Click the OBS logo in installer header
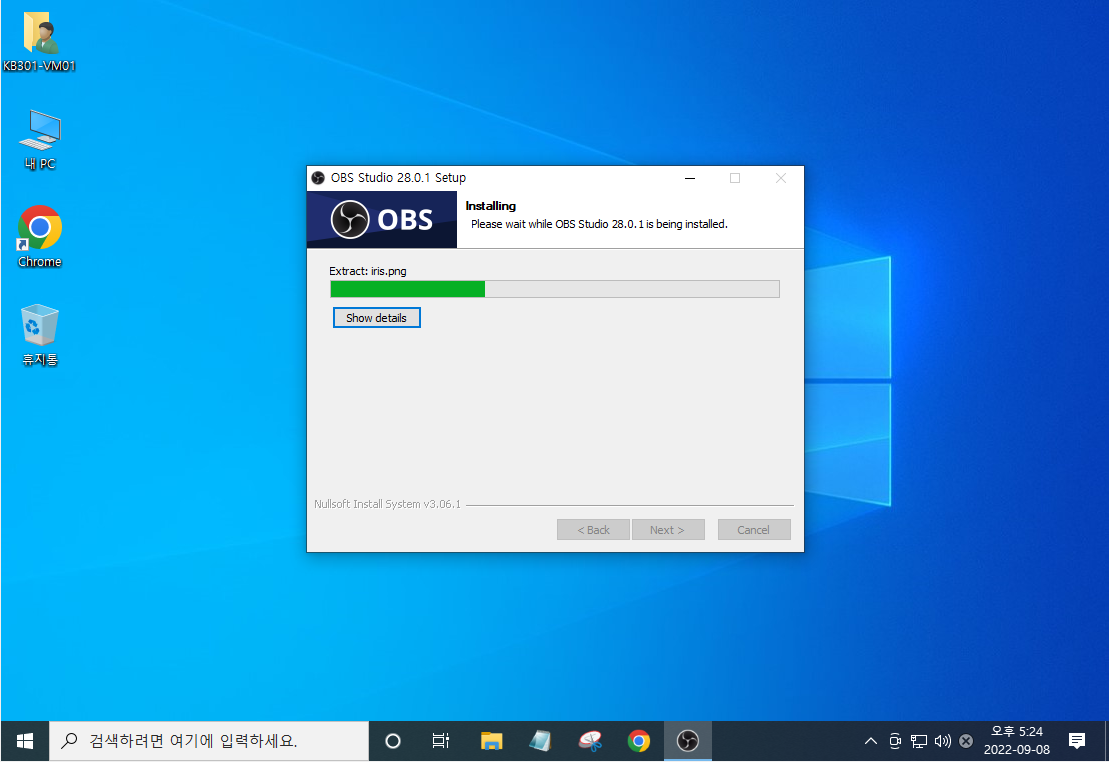This screenshot has width=1109, height=762. click(x=382, y=220)
